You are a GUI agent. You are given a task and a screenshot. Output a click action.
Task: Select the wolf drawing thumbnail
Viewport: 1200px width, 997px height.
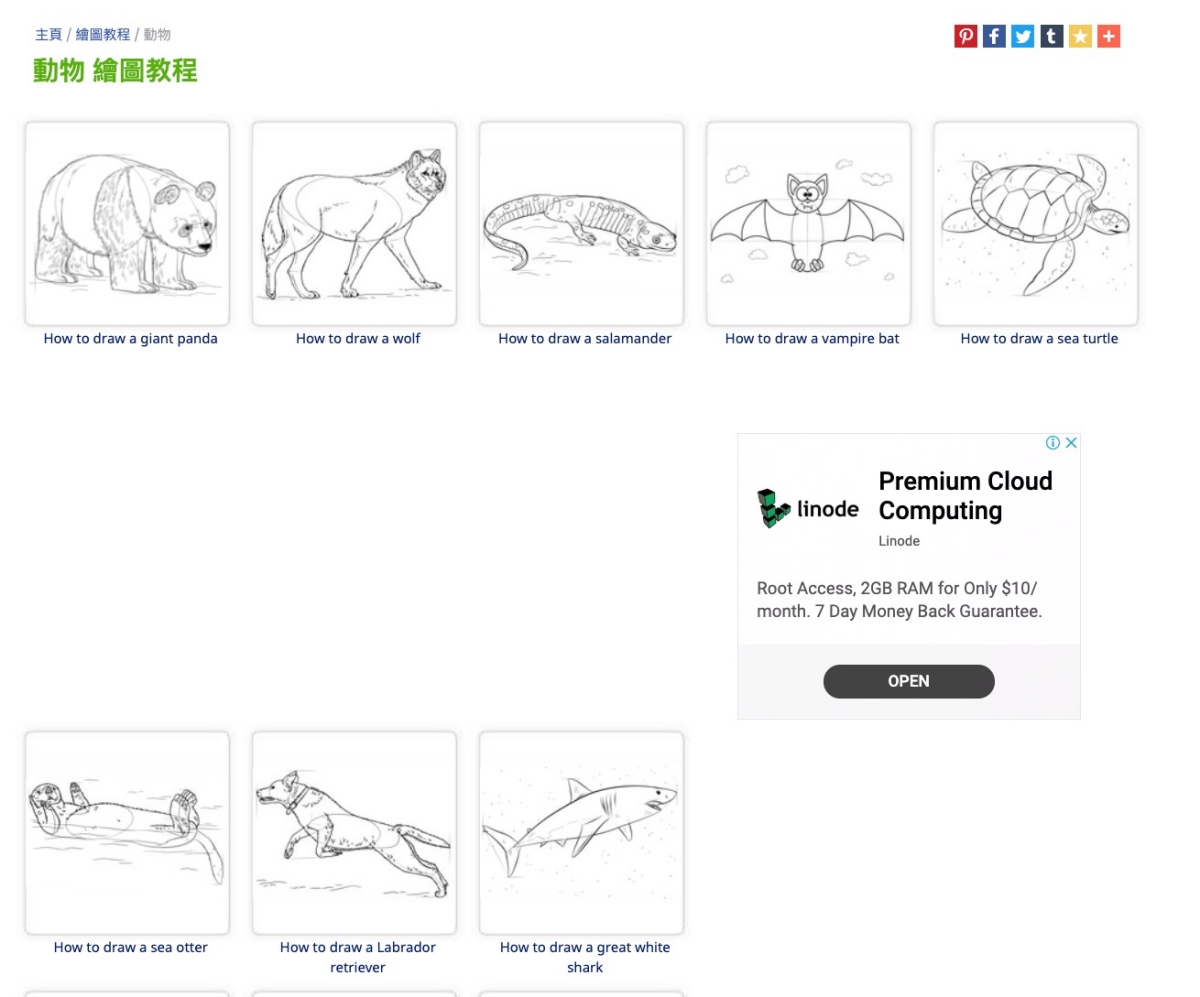point(354,224)
